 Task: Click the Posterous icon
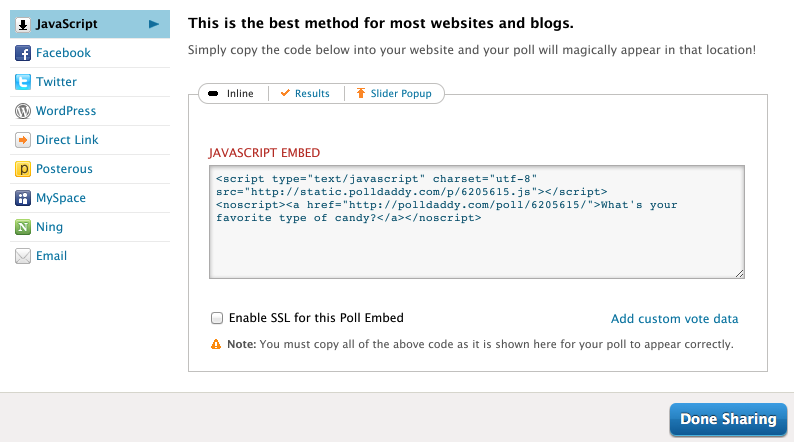click(22, 169)
